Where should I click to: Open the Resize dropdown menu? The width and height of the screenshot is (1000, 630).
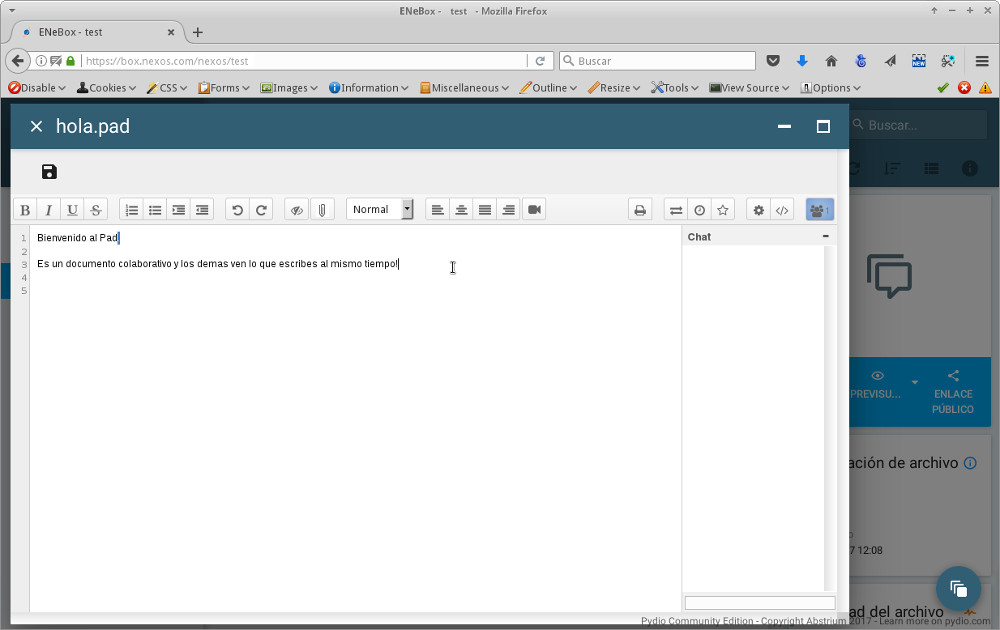click(614, 87)
